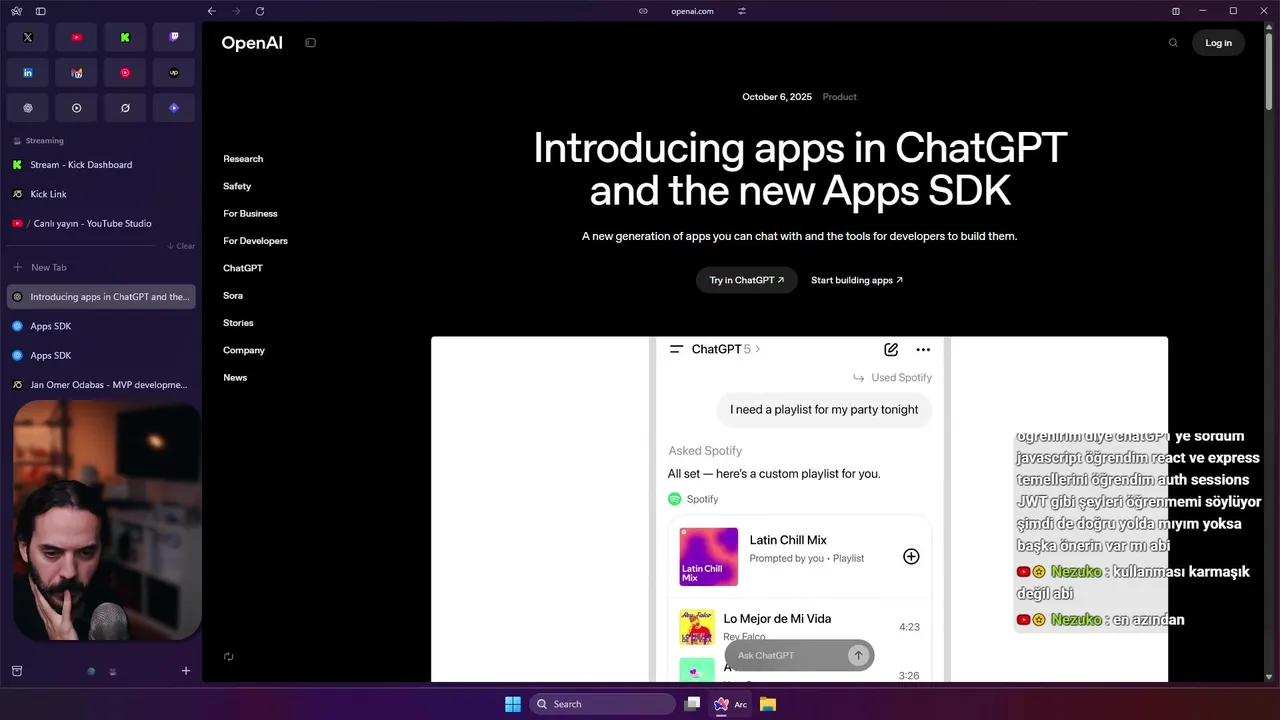1280x720 pixels.
Task: Open site controls icon right of openai.com
Action: [742, 11]
